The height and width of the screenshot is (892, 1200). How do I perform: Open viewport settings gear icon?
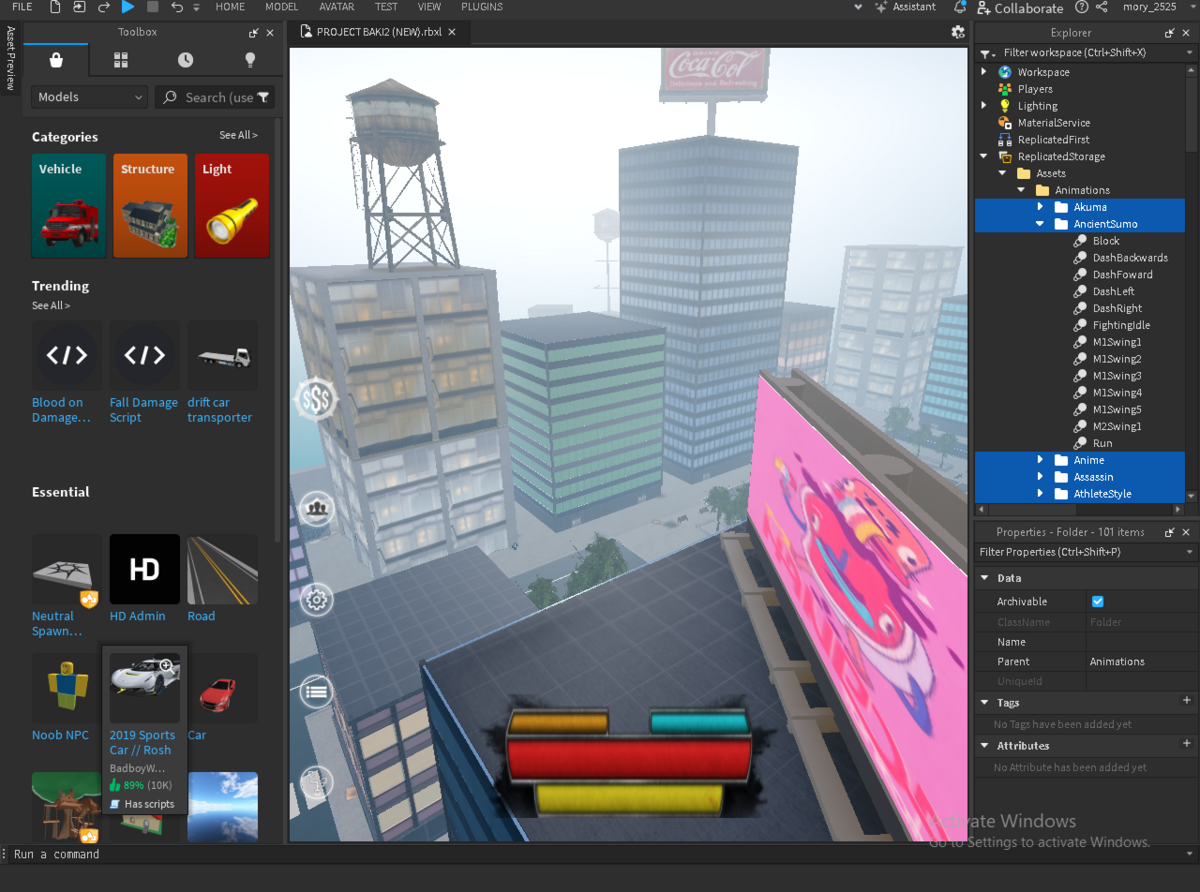tap(958, 32)
